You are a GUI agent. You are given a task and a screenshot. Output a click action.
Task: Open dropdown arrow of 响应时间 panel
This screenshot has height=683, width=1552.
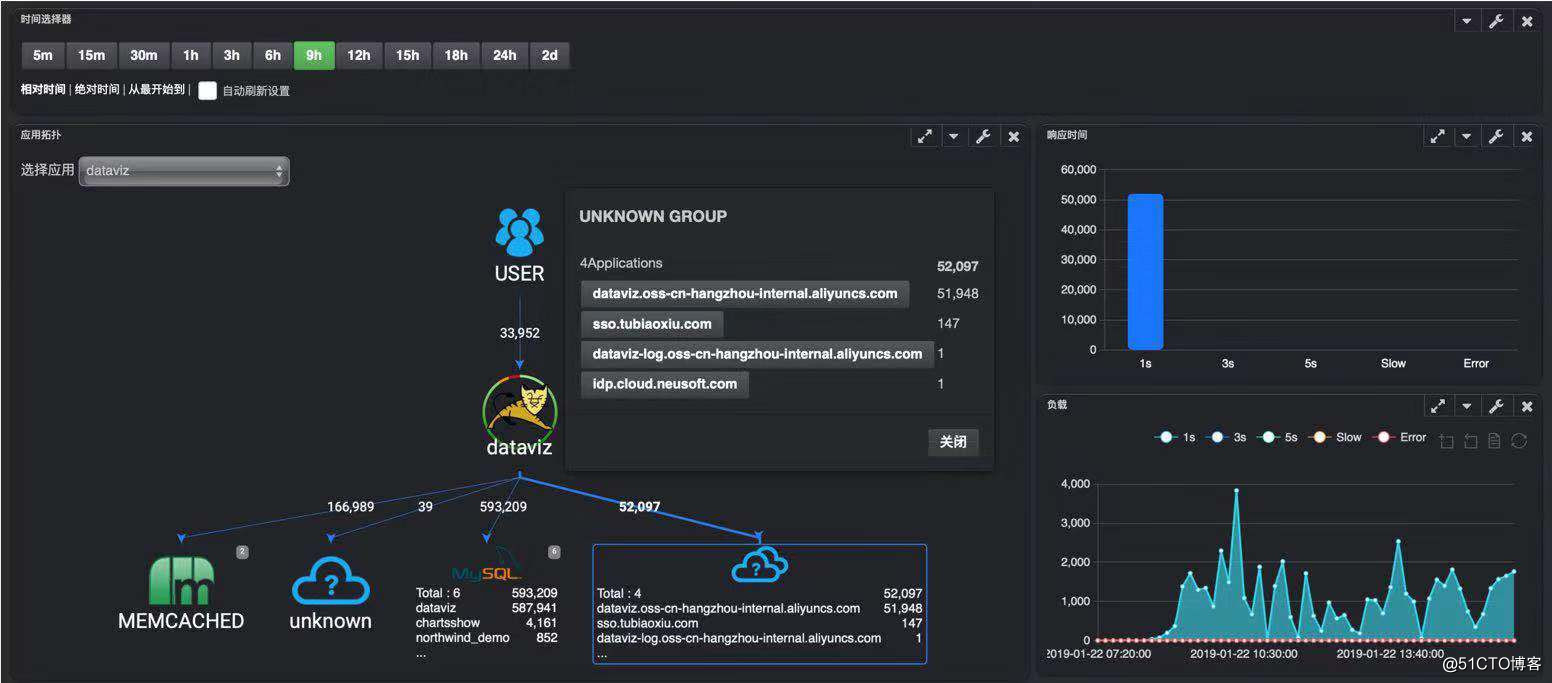coord(1467,137)
